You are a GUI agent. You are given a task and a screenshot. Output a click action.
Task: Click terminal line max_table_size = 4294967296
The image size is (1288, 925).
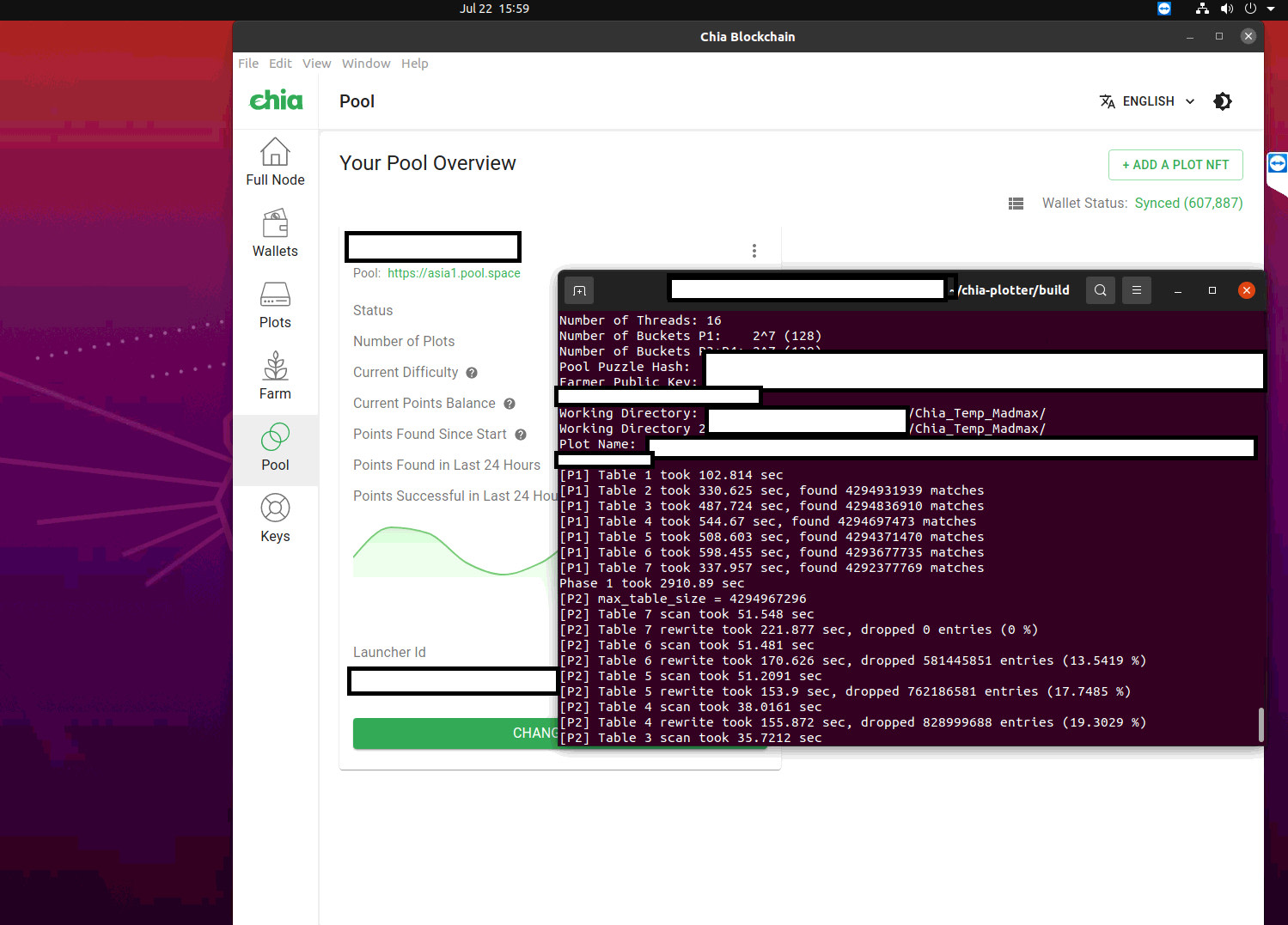click(x=683, y=599)
